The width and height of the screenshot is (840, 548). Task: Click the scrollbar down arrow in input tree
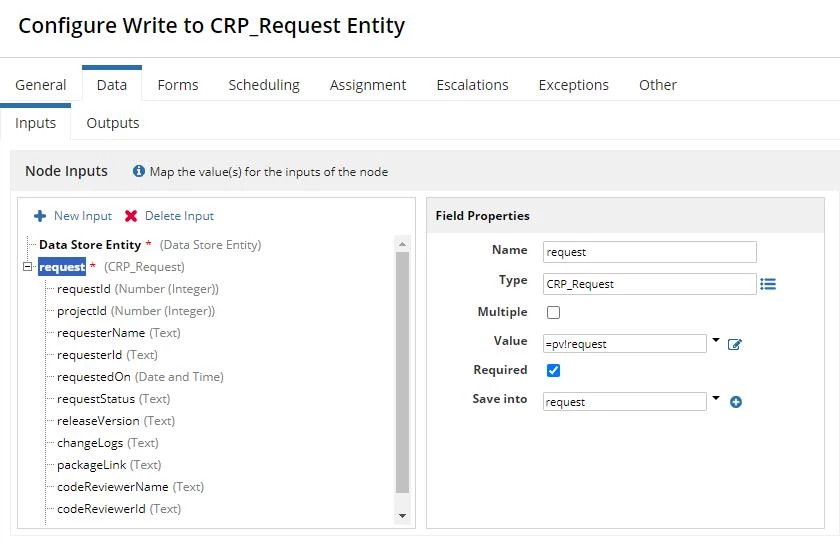point(402,516)
